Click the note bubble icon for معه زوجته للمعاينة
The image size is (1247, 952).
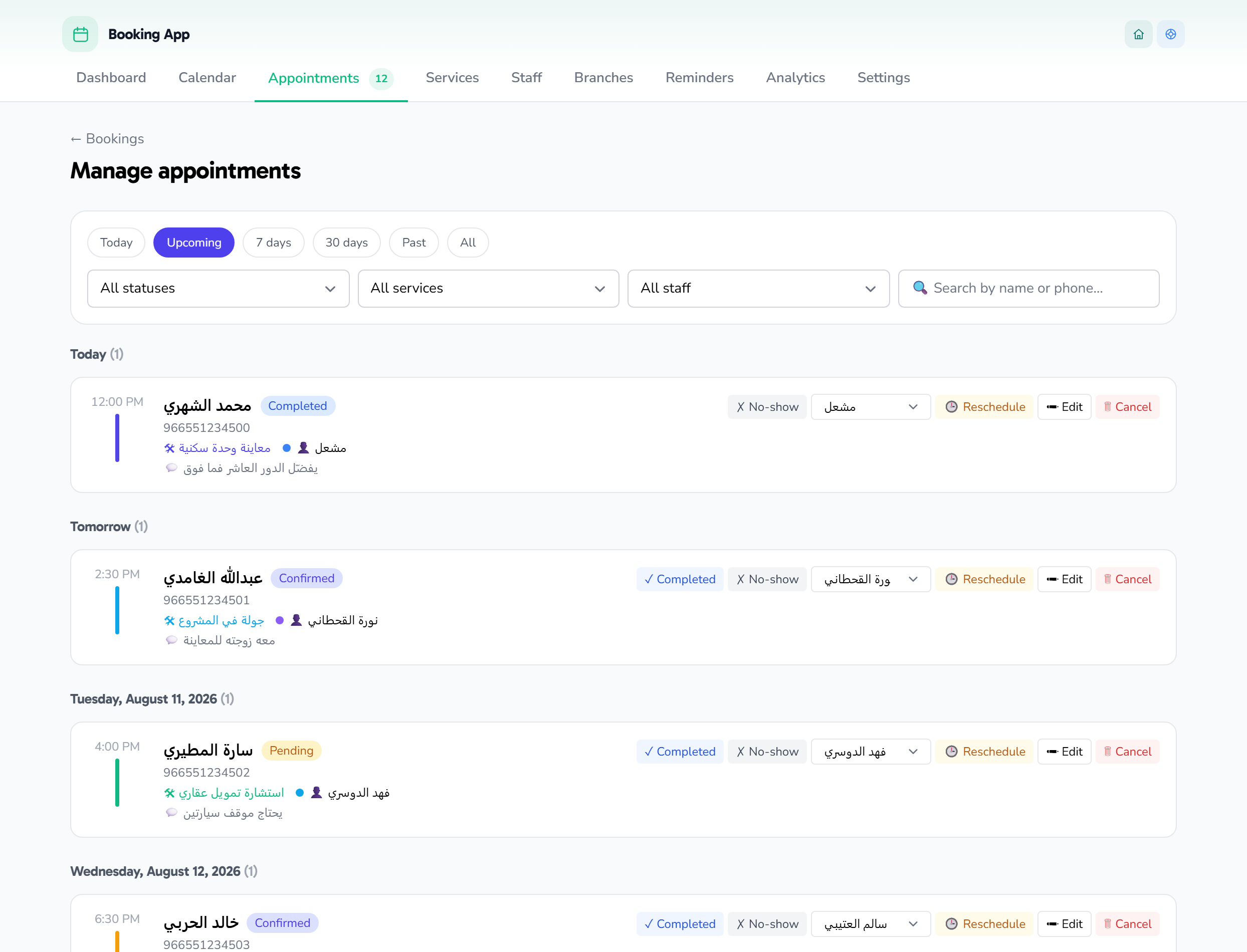(x=171, y=640)
